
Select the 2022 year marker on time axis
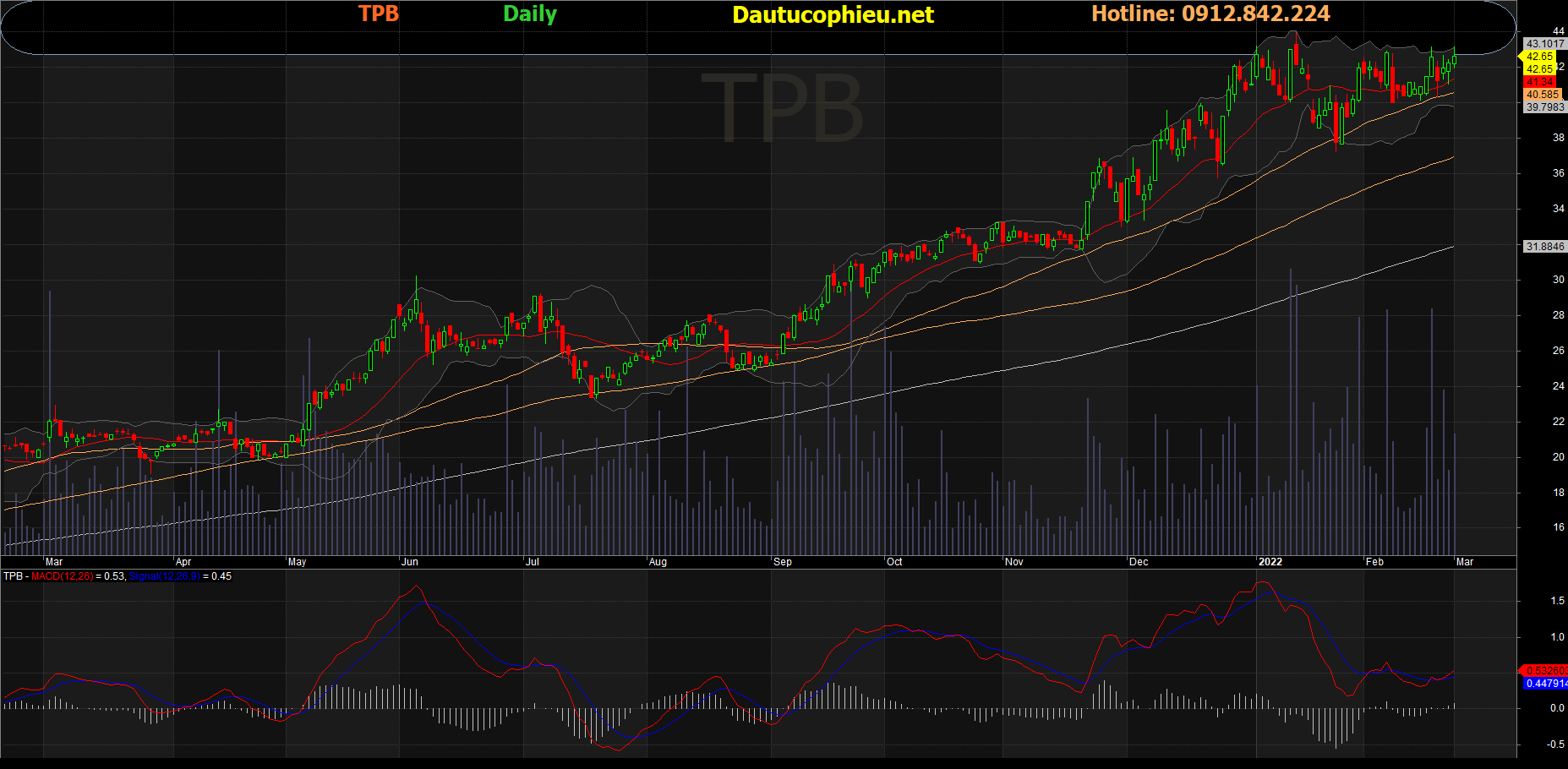[1270, 562]
